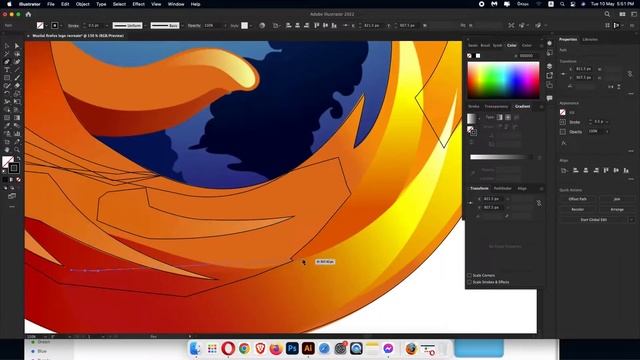The width and height of the screenshot is (640, 360).
Task: Expand Start Global Edit options arrow
Action: click(x=631, y=220)
